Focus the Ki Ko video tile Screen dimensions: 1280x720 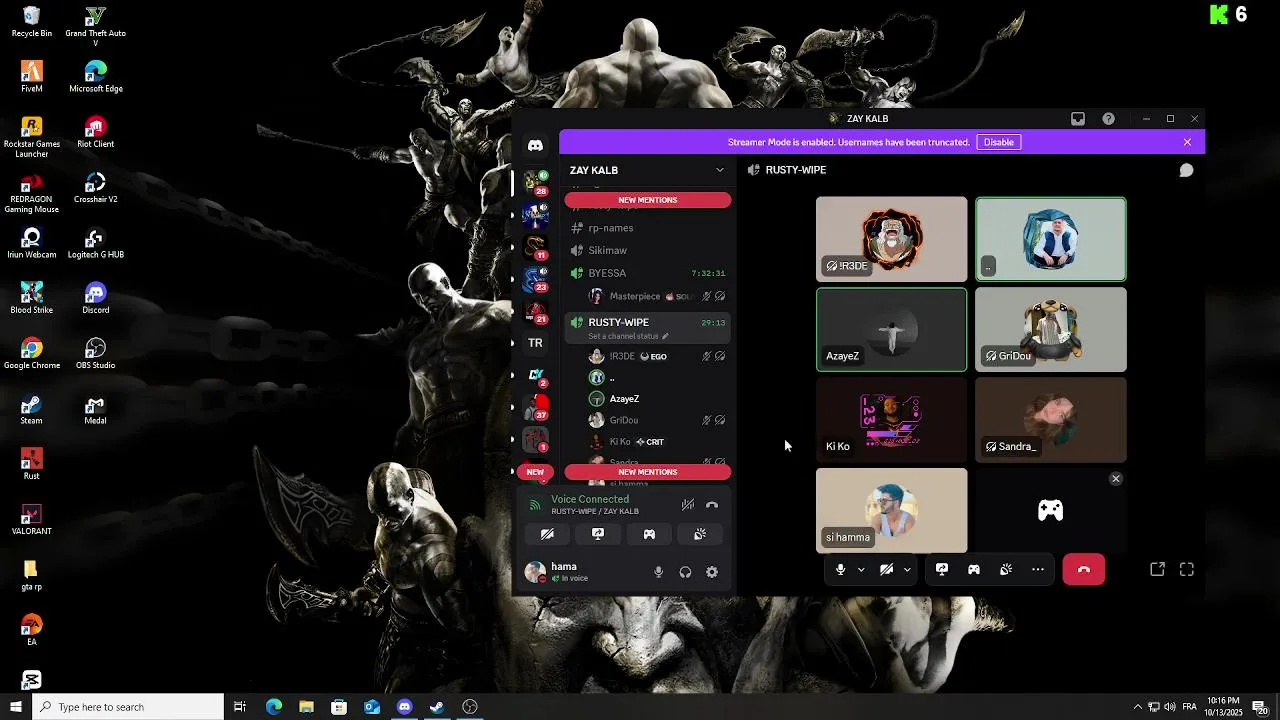(x=892, y=420)
